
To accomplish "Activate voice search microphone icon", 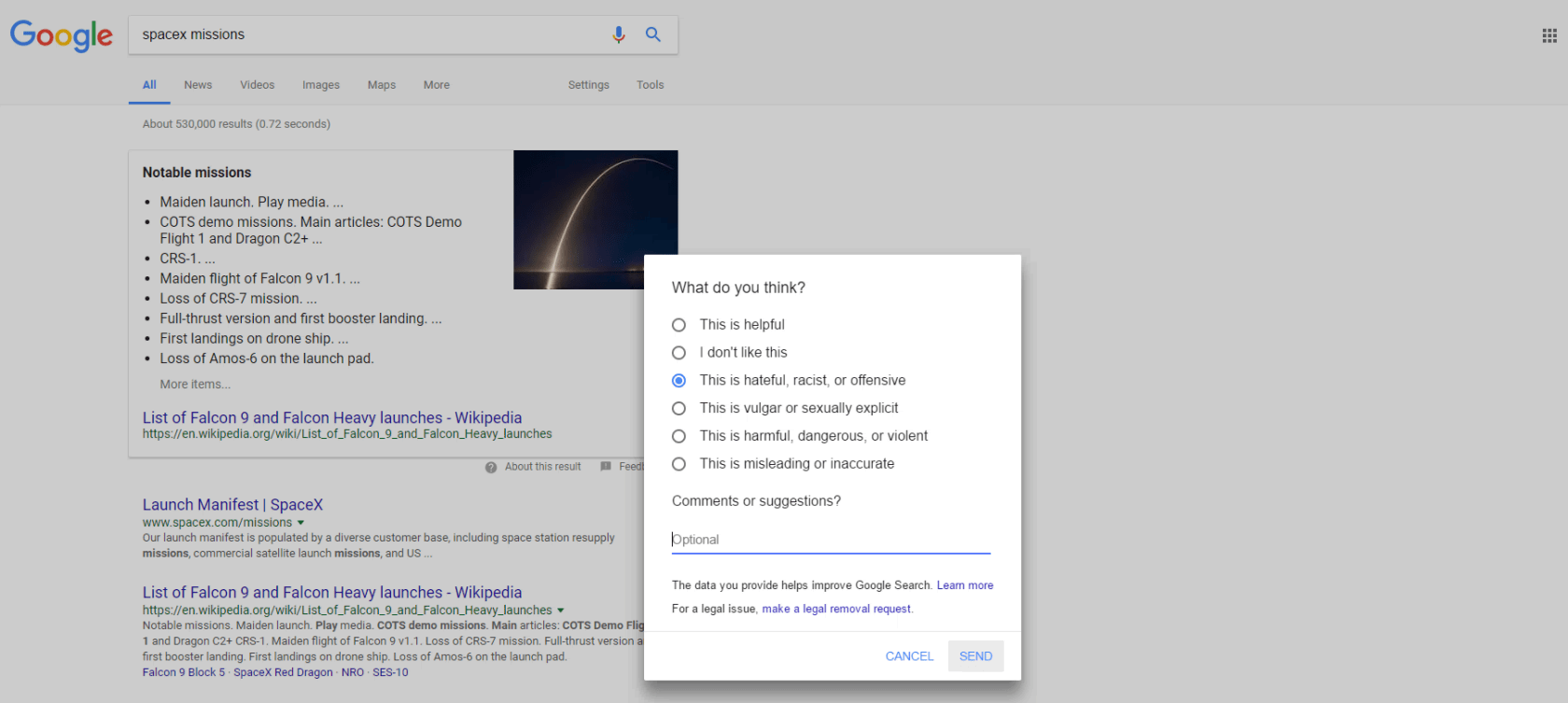I will (619, 35).
